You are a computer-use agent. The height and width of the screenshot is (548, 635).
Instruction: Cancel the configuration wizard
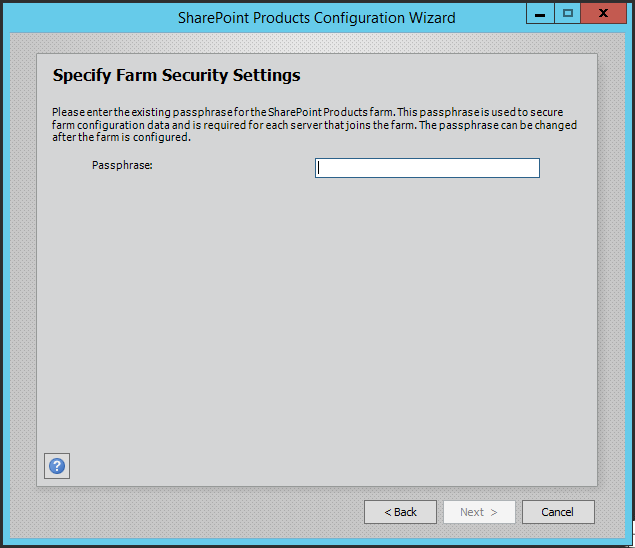(x=558, y=512)
